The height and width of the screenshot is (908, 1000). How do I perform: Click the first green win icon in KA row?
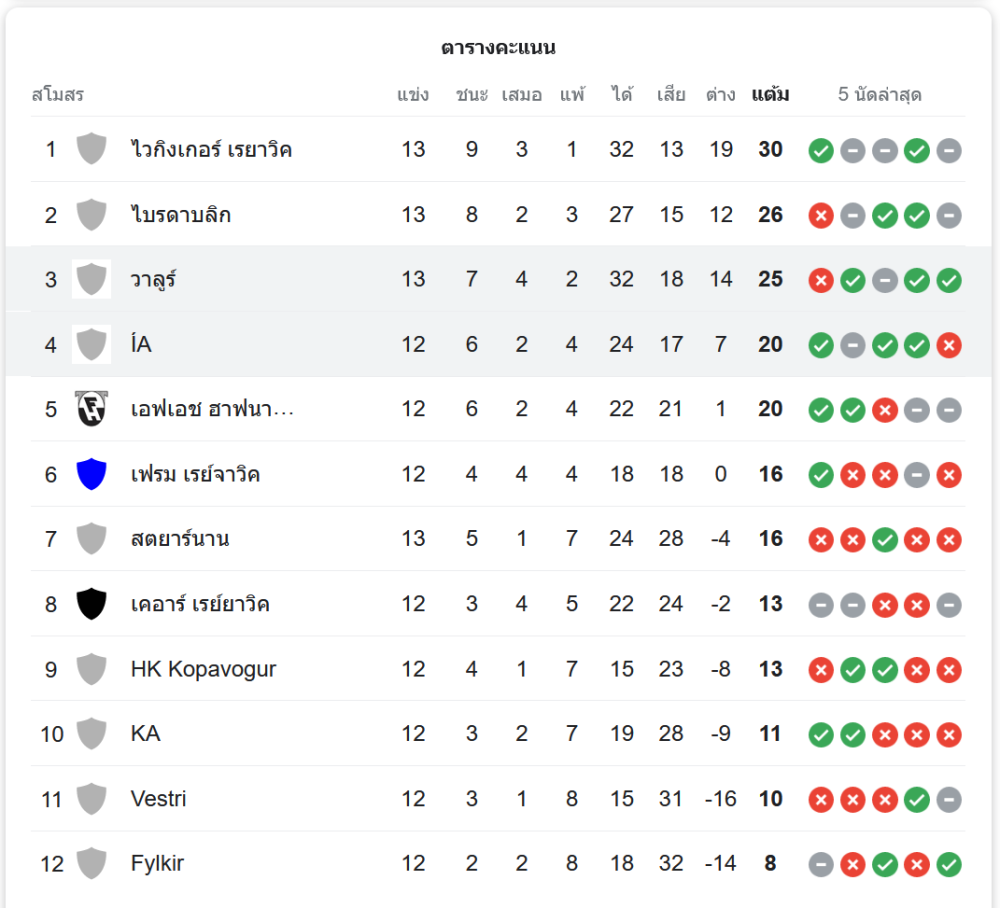pyautogui.click(x=821, y=734)
